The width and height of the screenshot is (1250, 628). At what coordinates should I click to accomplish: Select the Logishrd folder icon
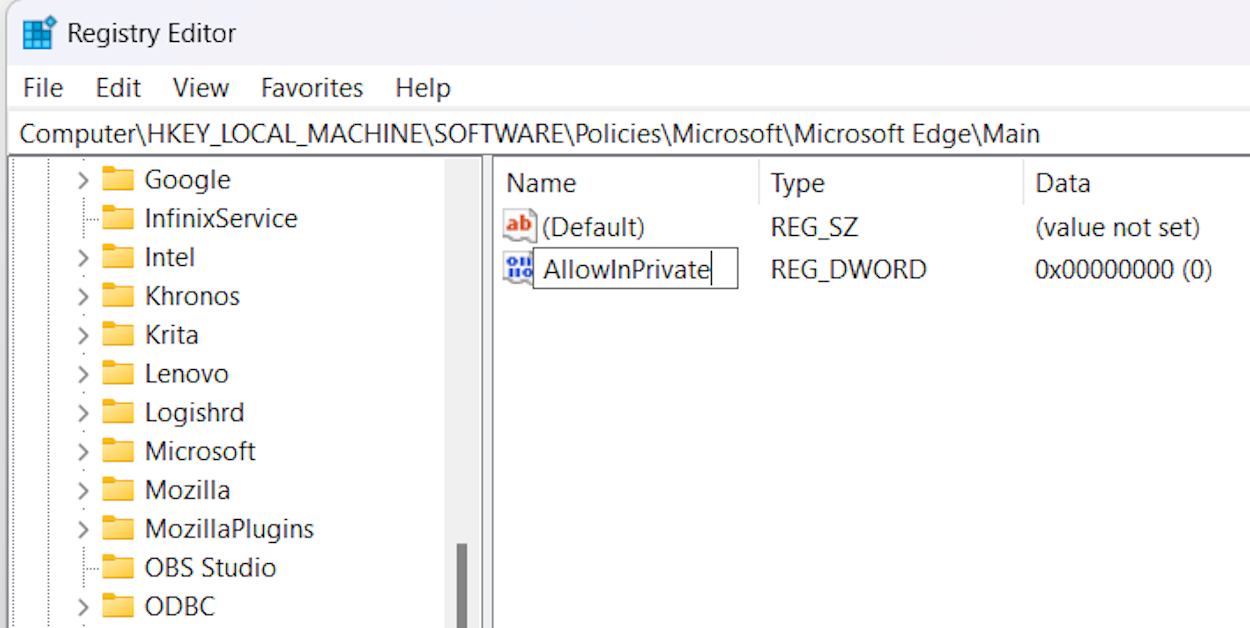[118, 412]
